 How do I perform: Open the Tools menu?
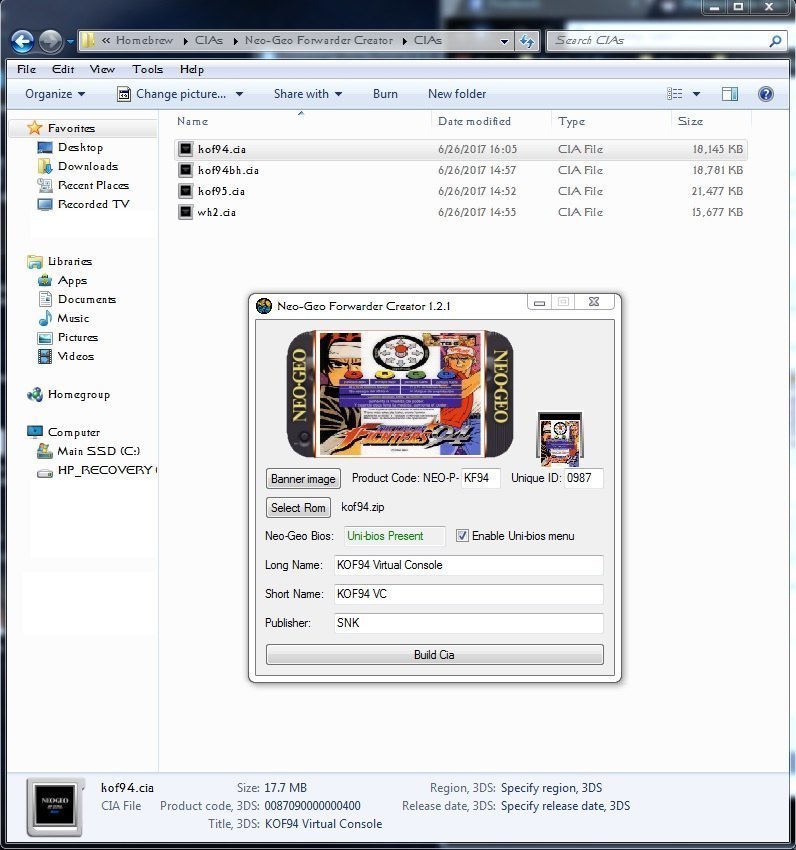point(147,69)
